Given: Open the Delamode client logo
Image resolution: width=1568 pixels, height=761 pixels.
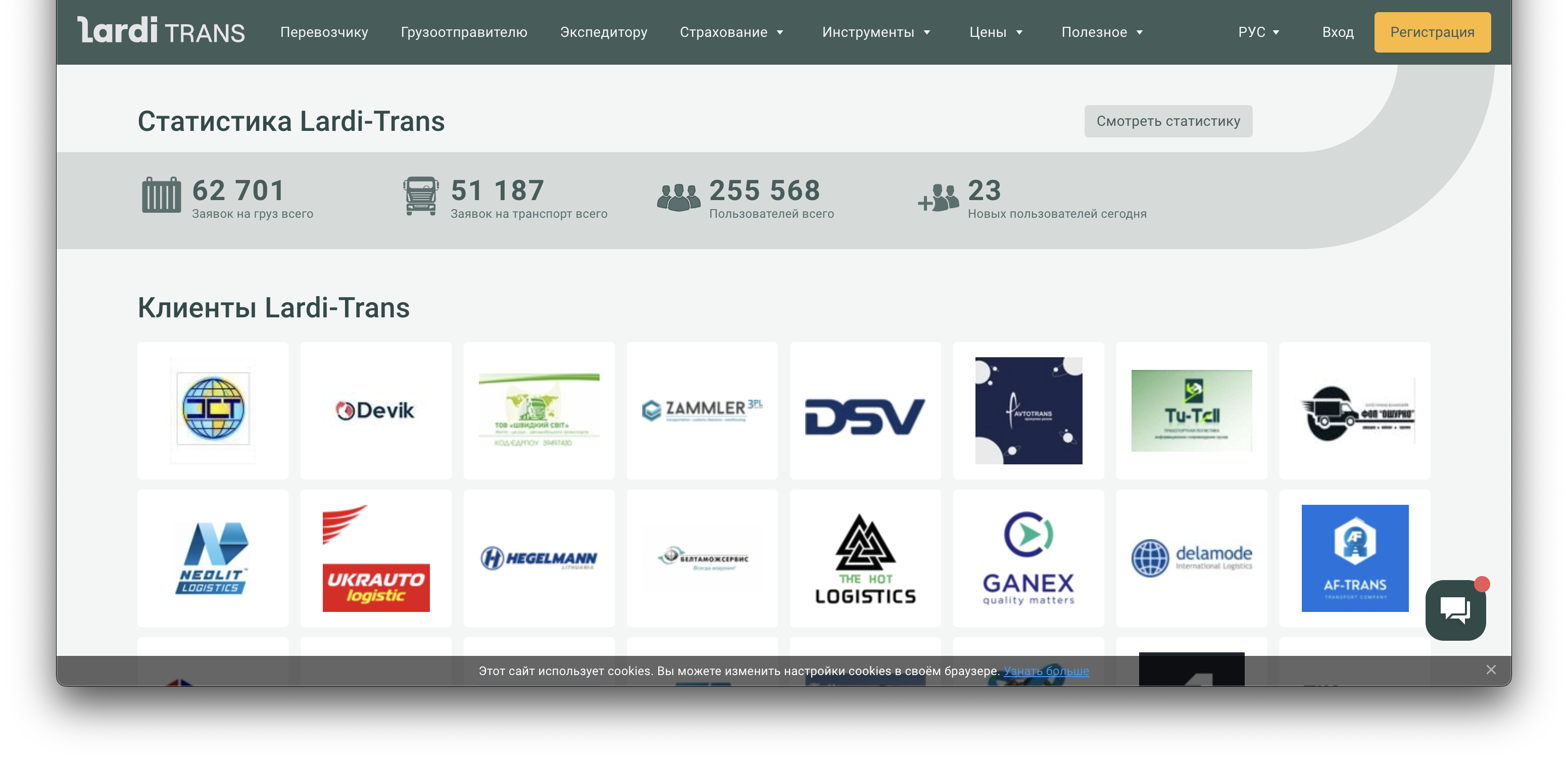Looking at the screenshot, I should [x=1191, y=558].
